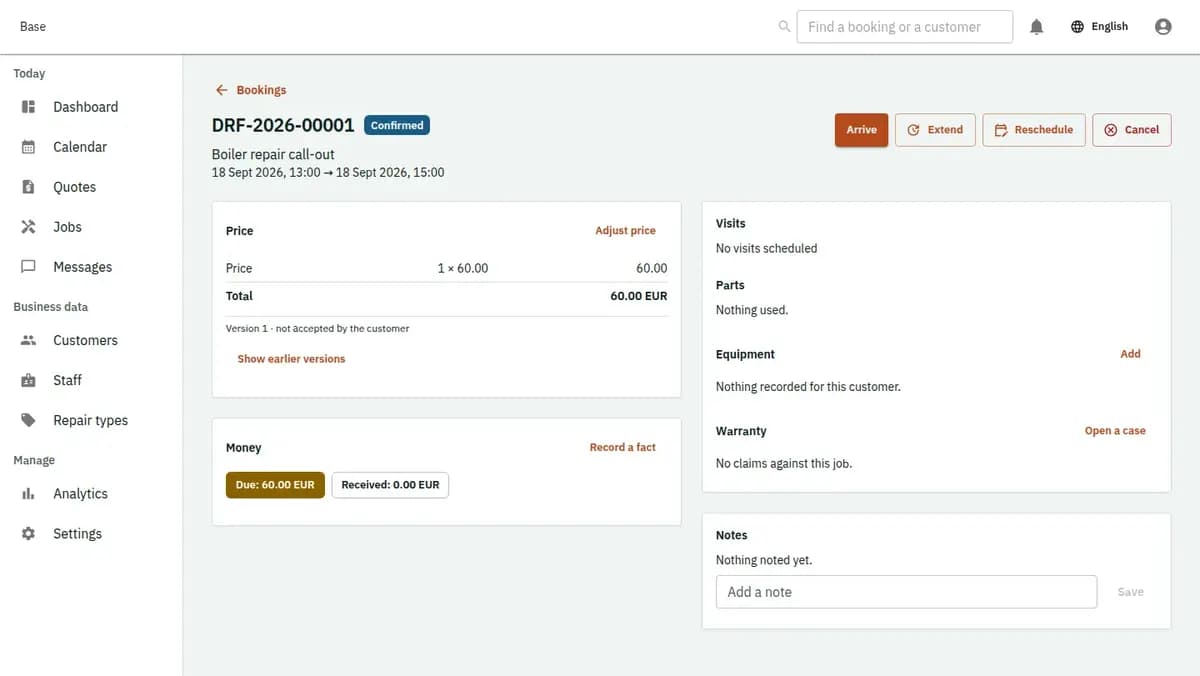Viewport: 1200px width, 676px height.
Task: Click the Repair types tag icon
Action: 29,420
